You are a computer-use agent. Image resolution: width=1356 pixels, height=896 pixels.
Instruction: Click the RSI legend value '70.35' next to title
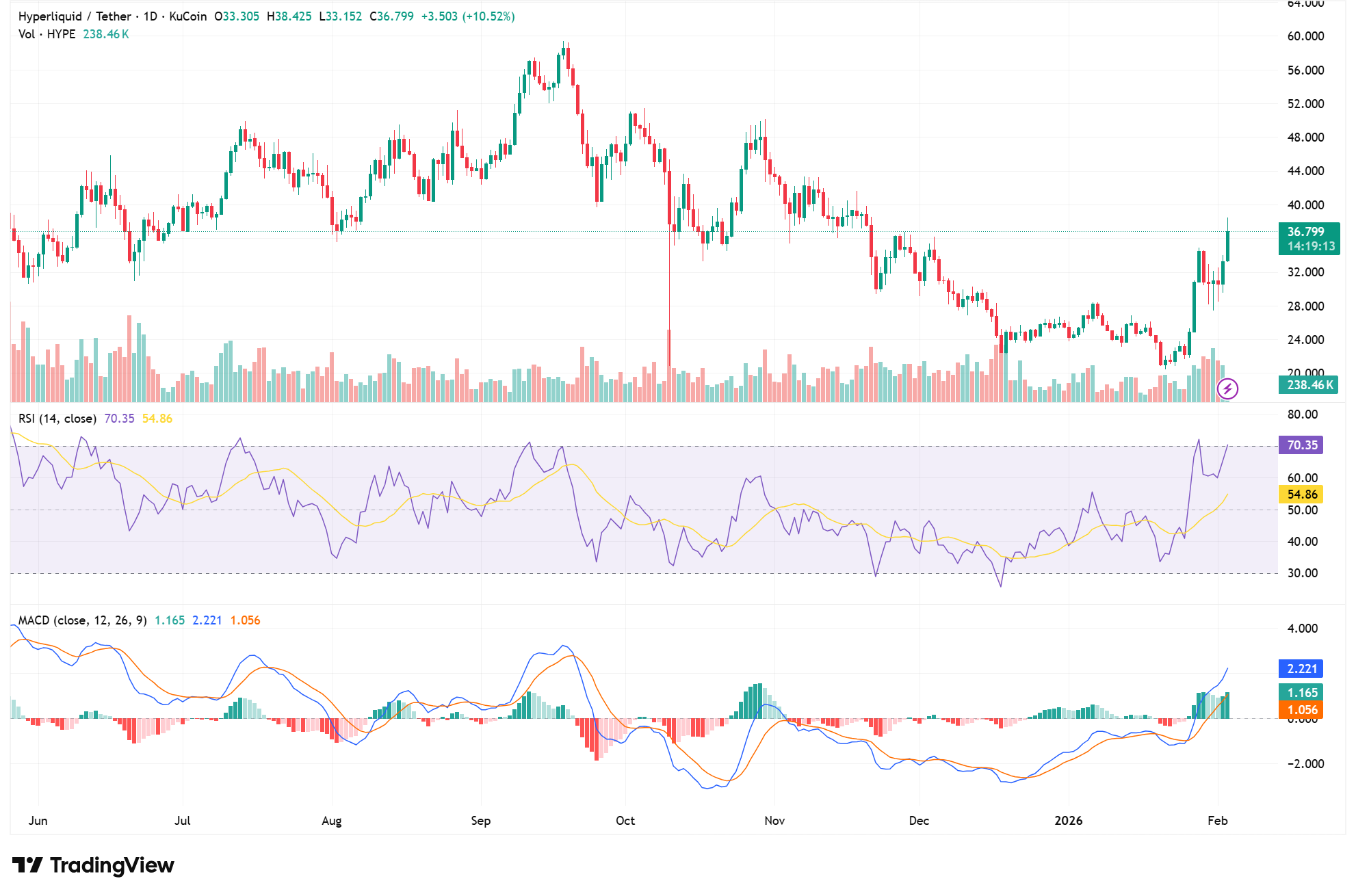[118, 418]
